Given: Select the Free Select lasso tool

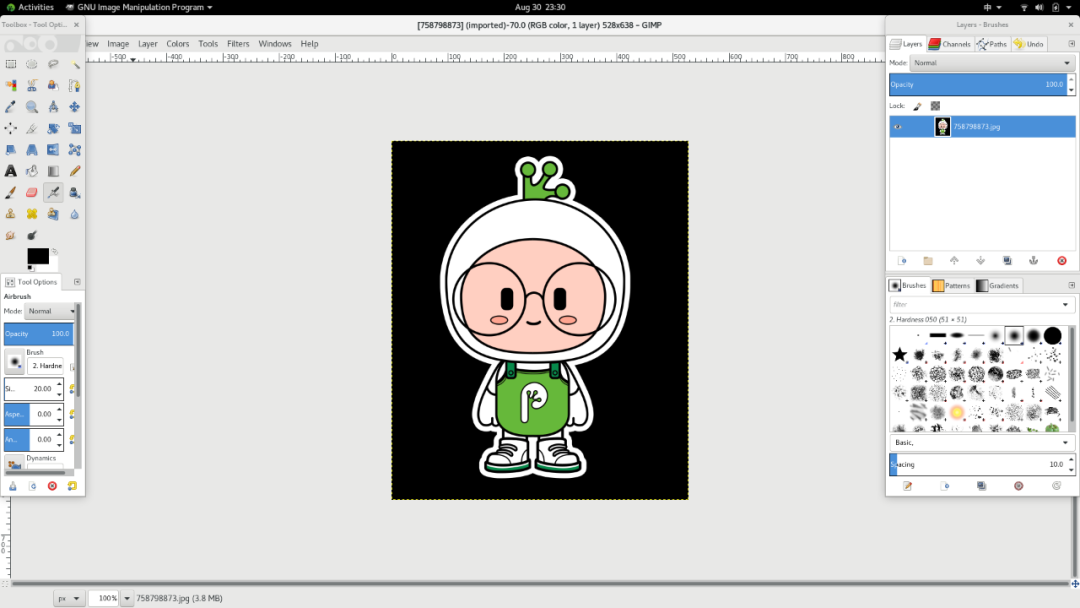Looking at the screenshot, I should pyautogui.click(x=53, y=64).
